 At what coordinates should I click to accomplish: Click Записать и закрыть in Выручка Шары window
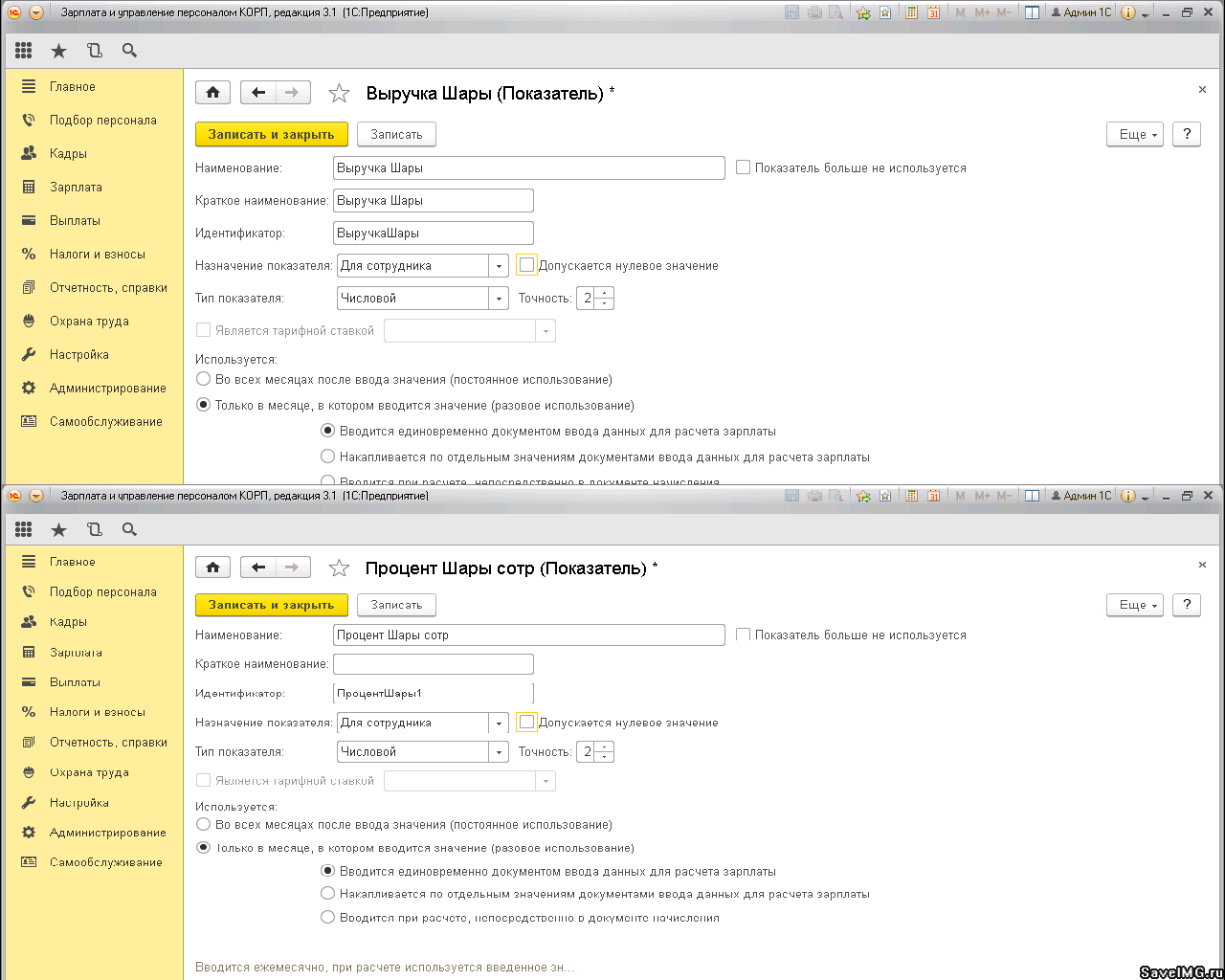272,134
